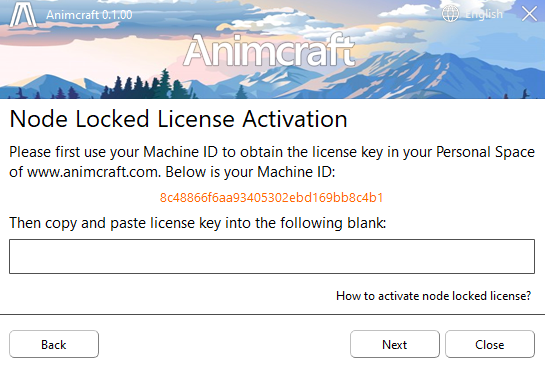Viewport: 545px width, 370px height.
Task: Go to previous step with Back button
Action: click(54, 344)
